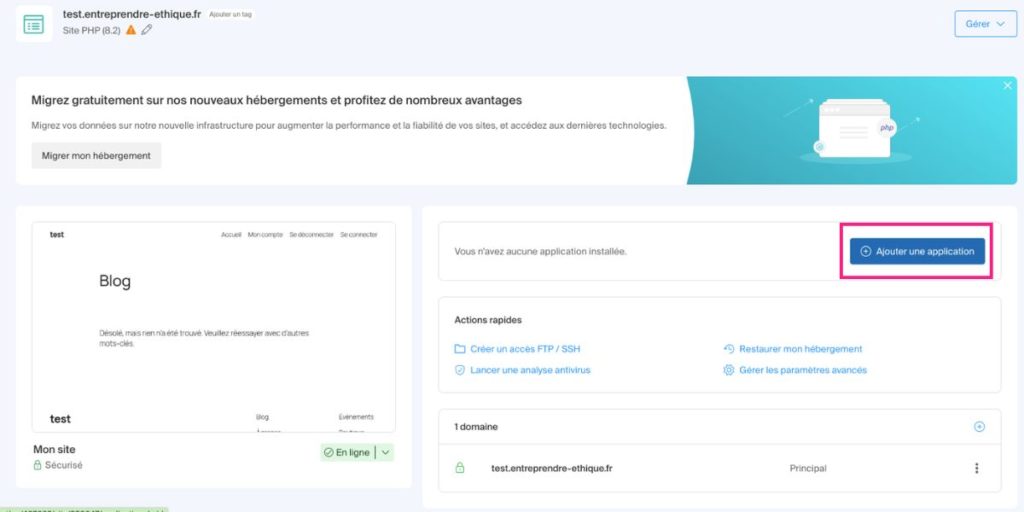Image resolution: width=1024 pixels, height=512 pixels.
Task: Click the restore clock icon
Action: pos(729,349)
